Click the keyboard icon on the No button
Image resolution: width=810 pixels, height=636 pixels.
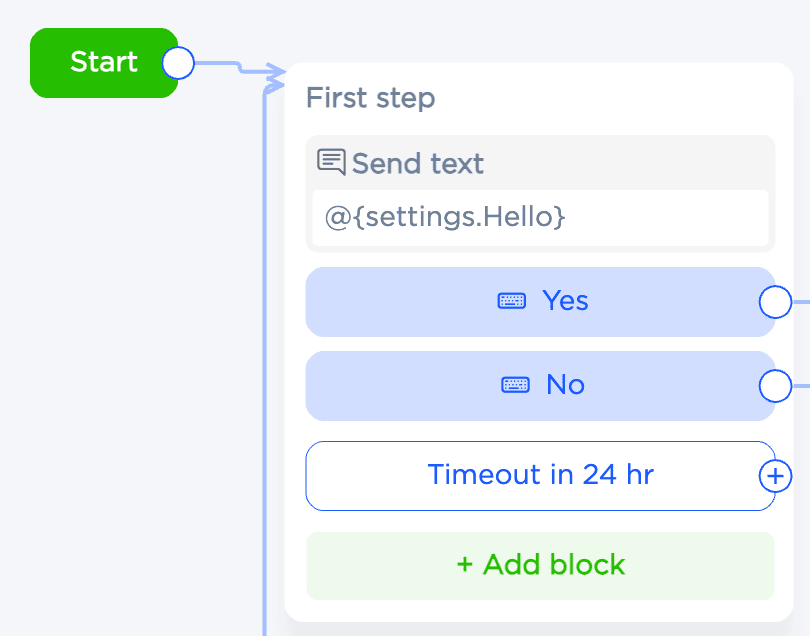pyautogui.click(x=516, y=385)
